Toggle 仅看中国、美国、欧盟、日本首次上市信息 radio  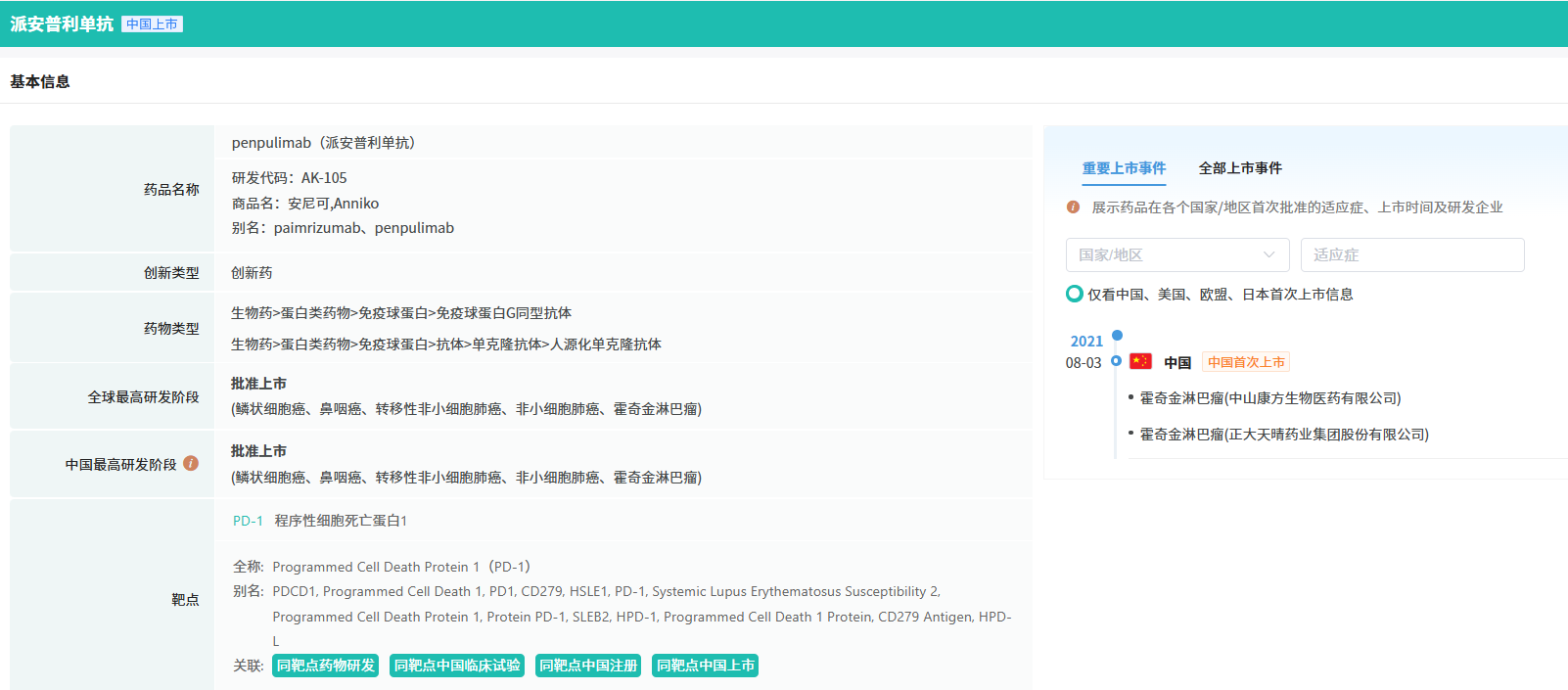1075,294
